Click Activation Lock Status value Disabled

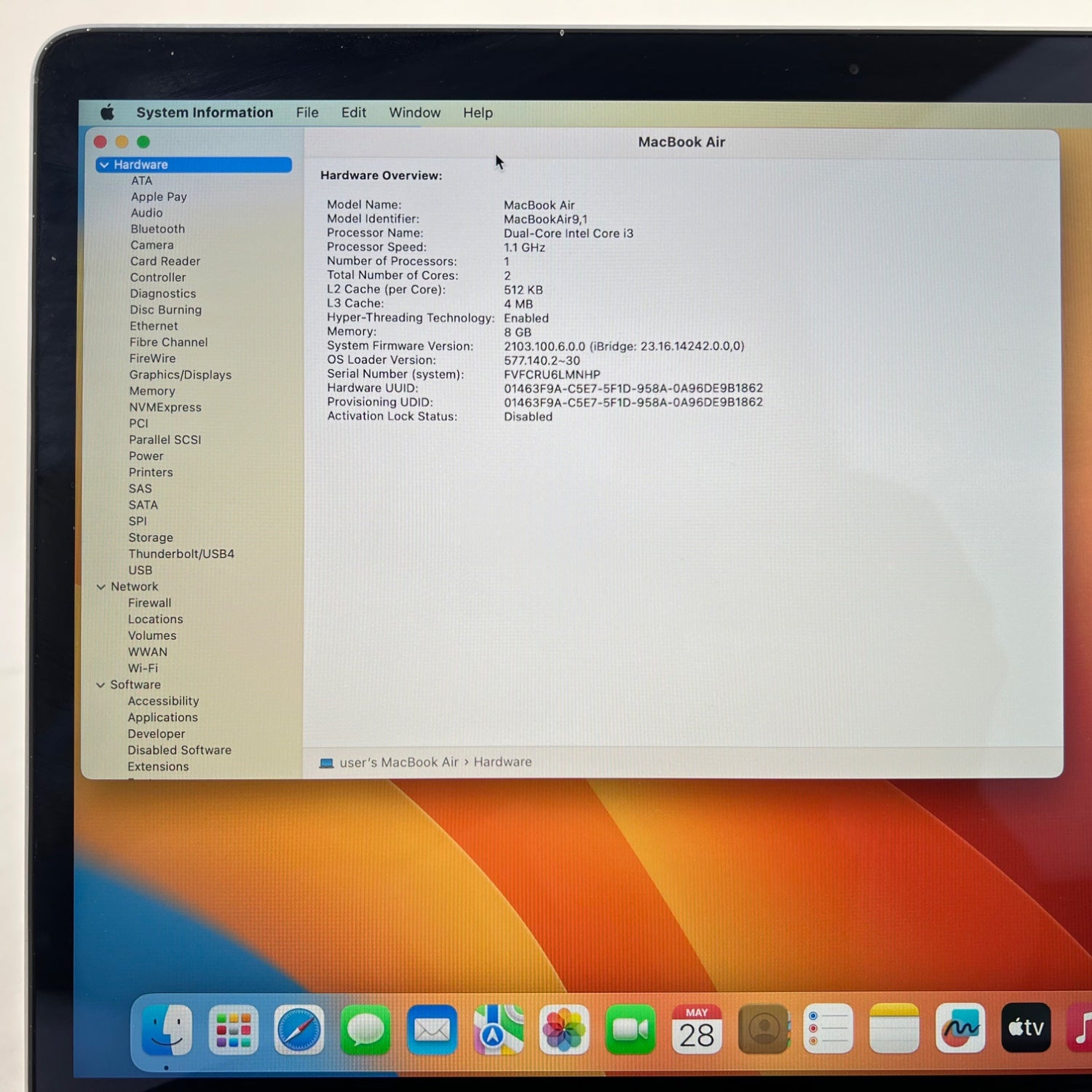coord(528,417)
